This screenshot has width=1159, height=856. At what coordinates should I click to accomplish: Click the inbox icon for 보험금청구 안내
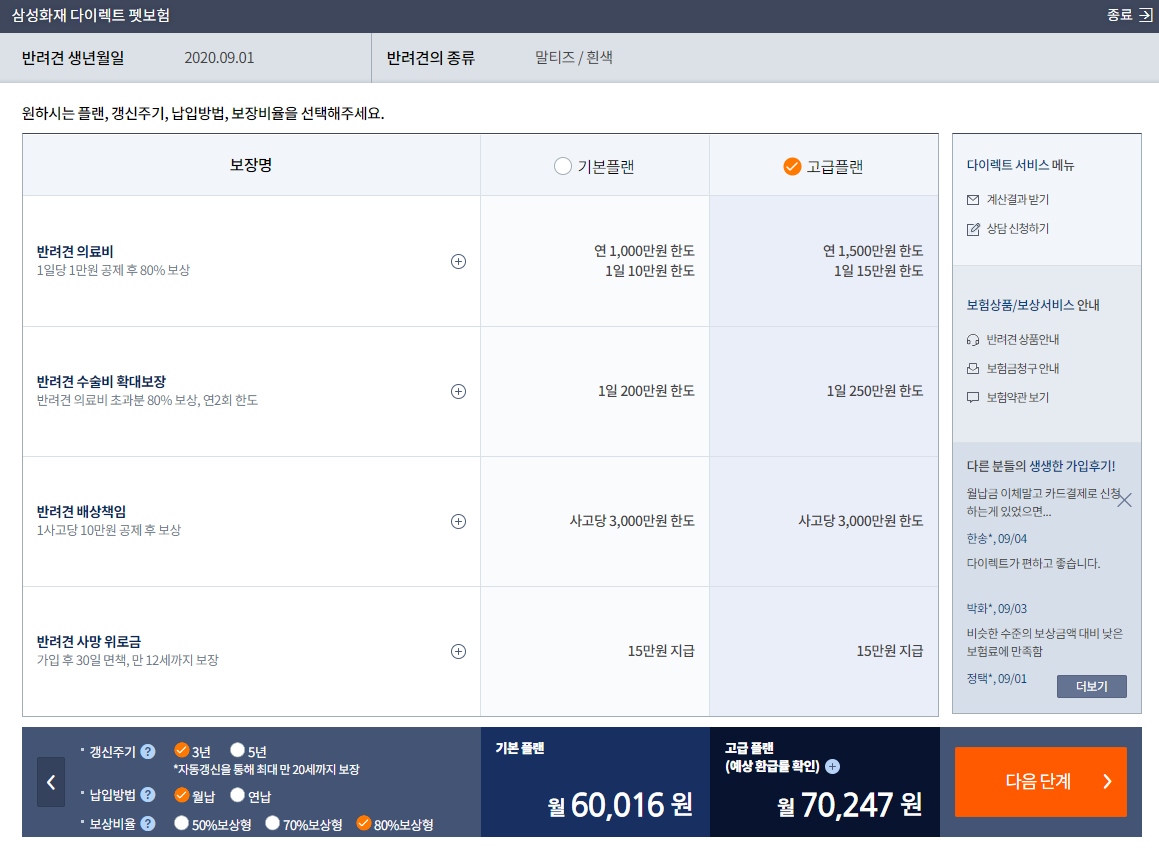pos(973,368)
